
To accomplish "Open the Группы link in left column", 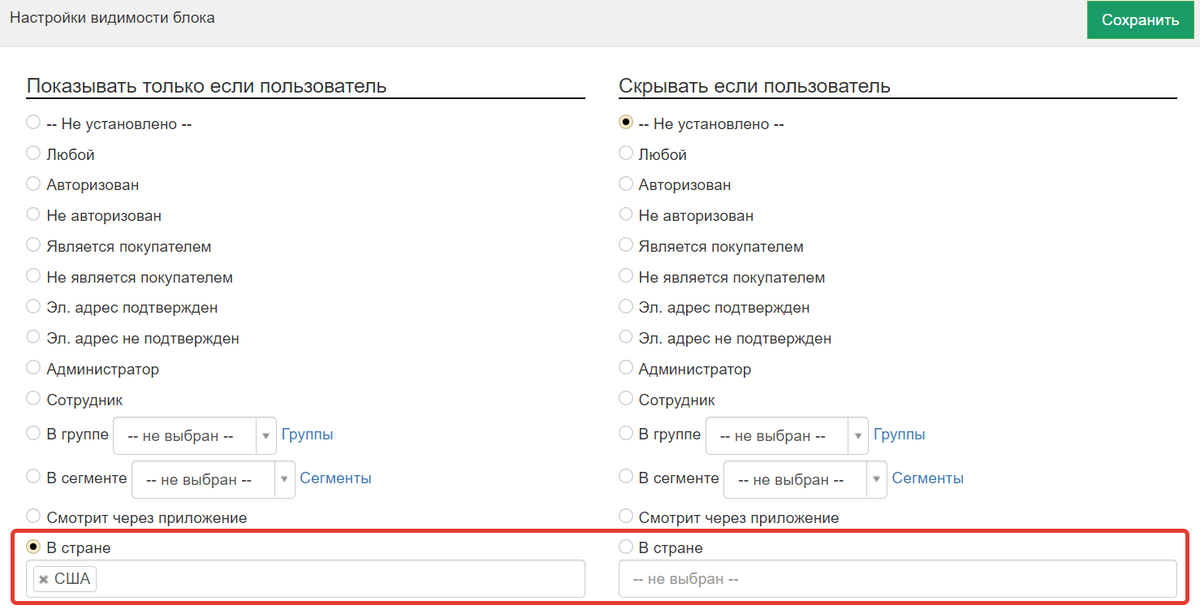I will coord(307,434).
